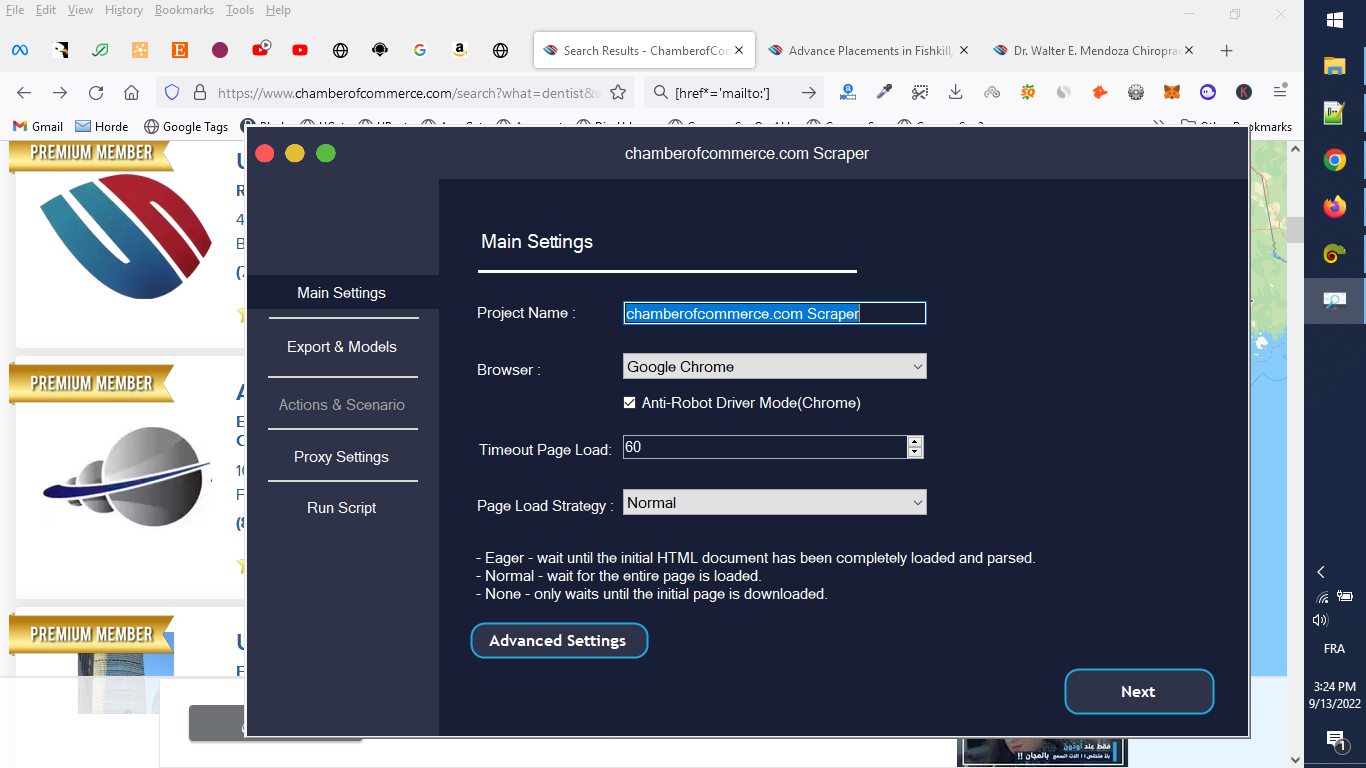1366x768 pixels.
Task: Open the File menu
Action: (15, 10)
